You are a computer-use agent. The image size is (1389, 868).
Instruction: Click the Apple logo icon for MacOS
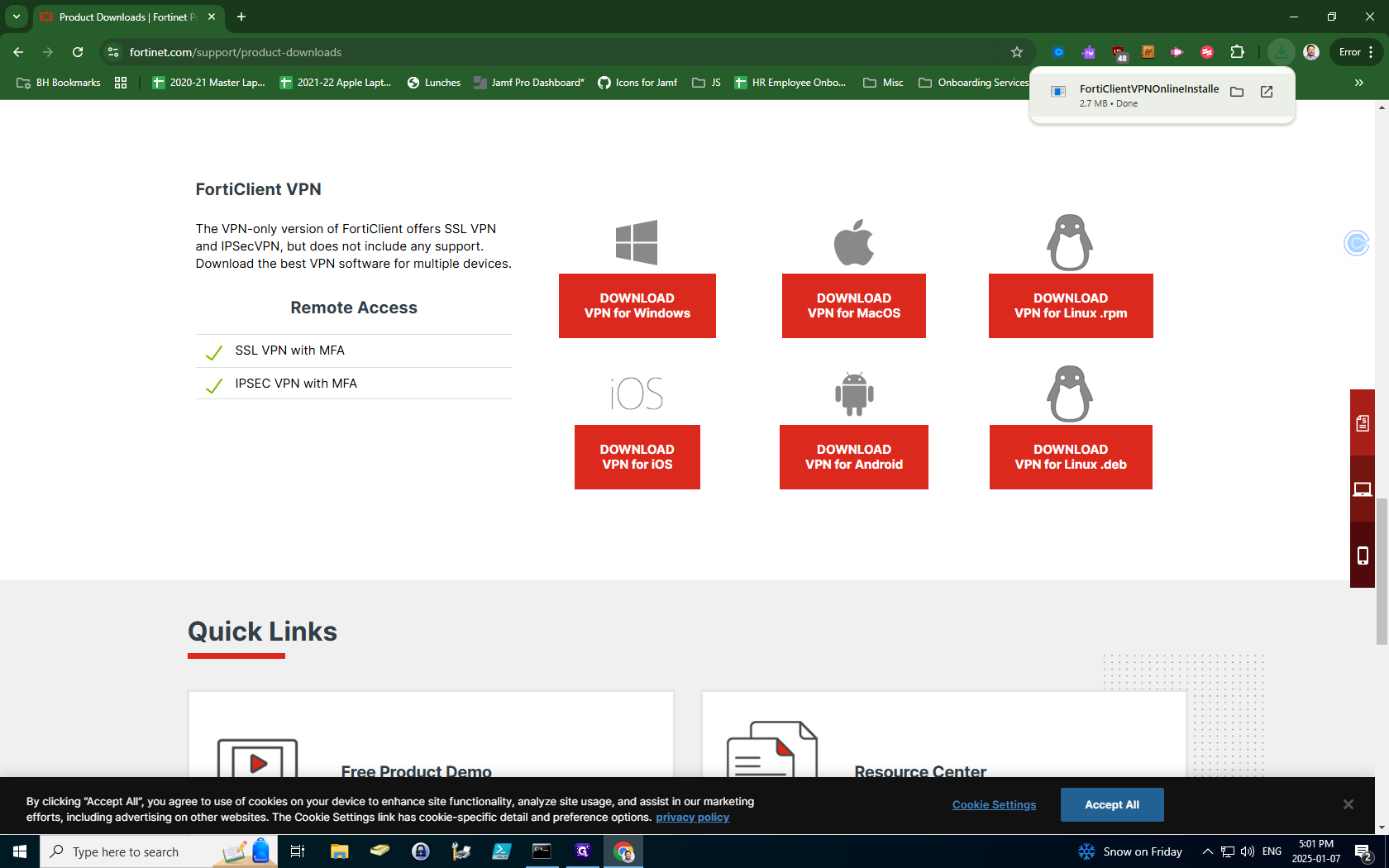point(854,242)
